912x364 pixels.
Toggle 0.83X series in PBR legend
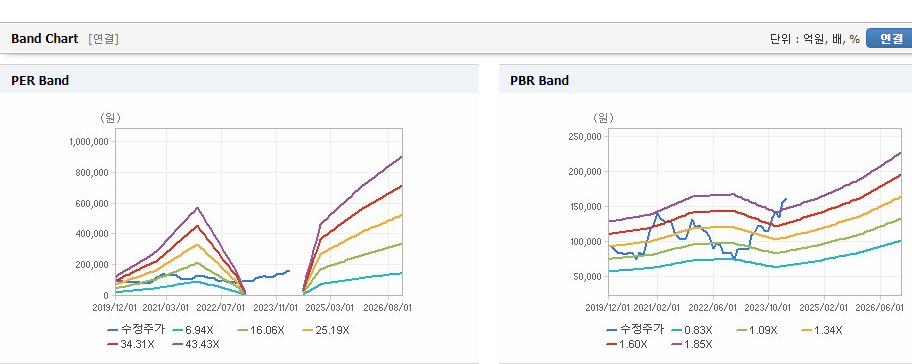tap(692, 330)
